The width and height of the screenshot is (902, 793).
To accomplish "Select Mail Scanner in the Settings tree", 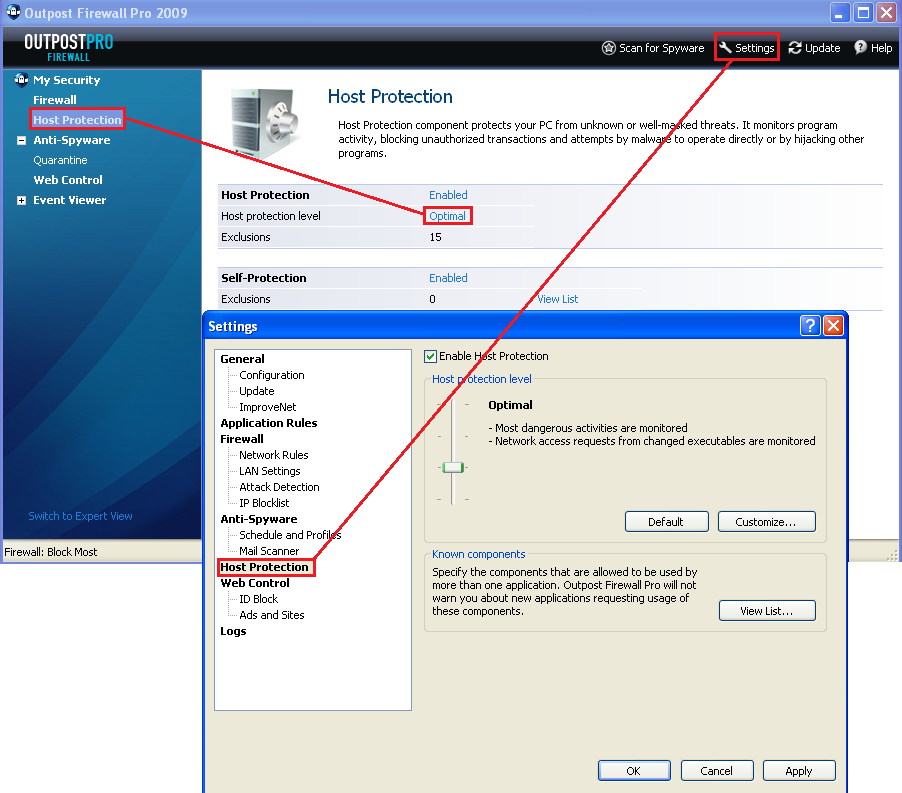I will (x=269, y=551).
